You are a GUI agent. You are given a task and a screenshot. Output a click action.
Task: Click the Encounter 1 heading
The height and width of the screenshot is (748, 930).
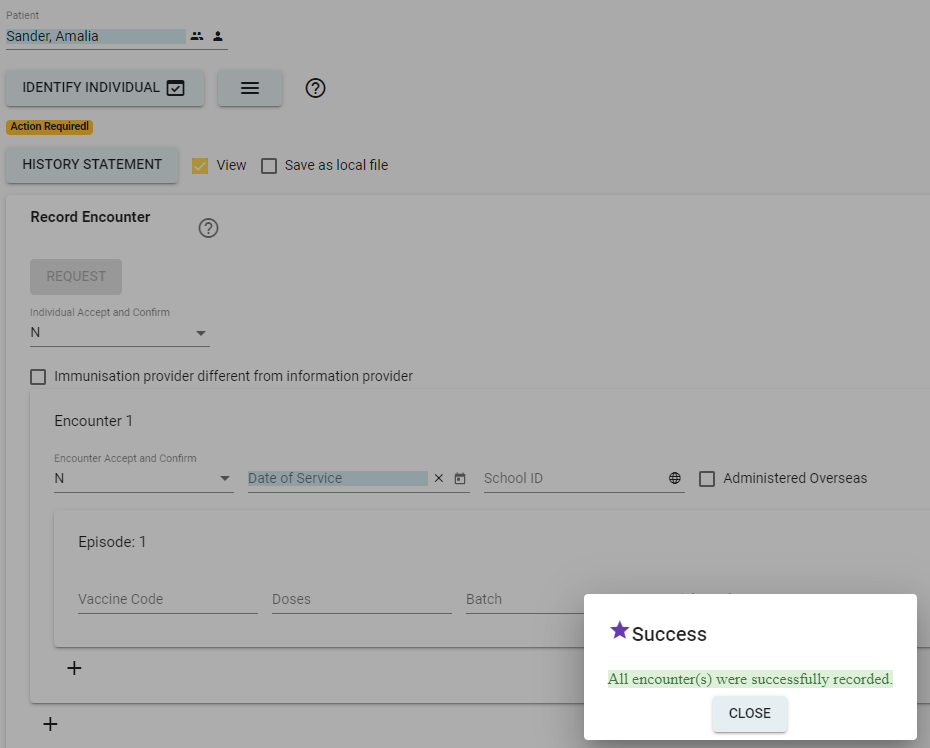click(94, 421)
